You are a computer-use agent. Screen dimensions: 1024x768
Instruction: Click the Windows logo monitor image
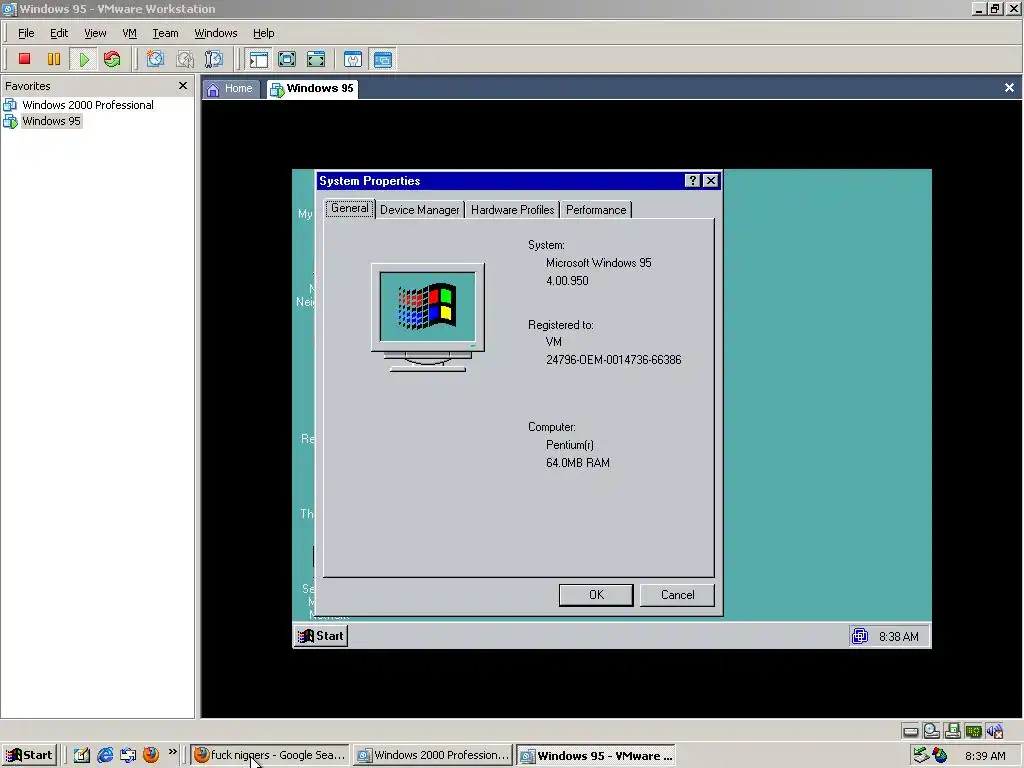(x=428, y=317)
